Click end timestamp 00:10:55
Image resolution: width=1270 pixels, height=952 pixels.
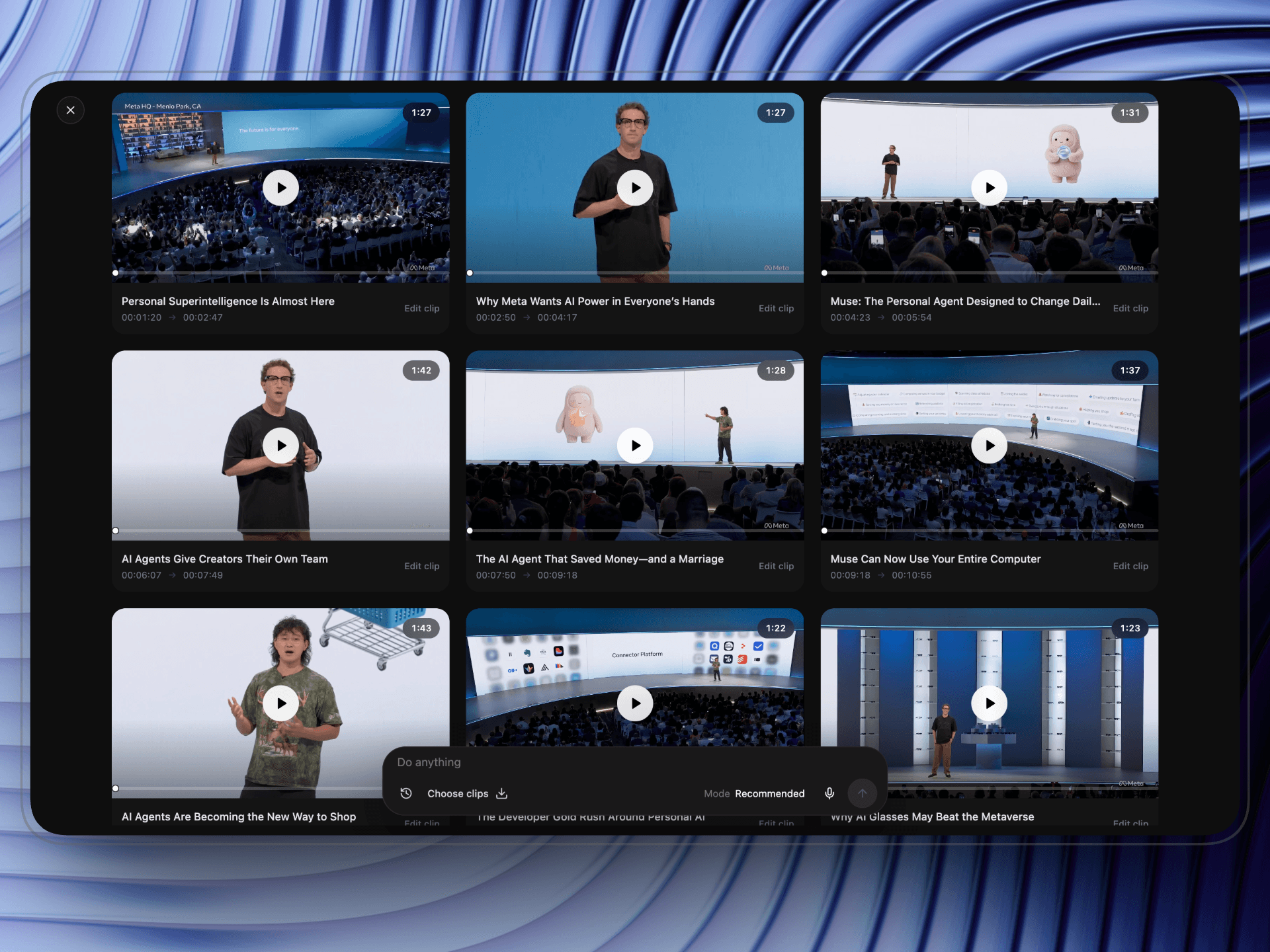coord(911,575)
